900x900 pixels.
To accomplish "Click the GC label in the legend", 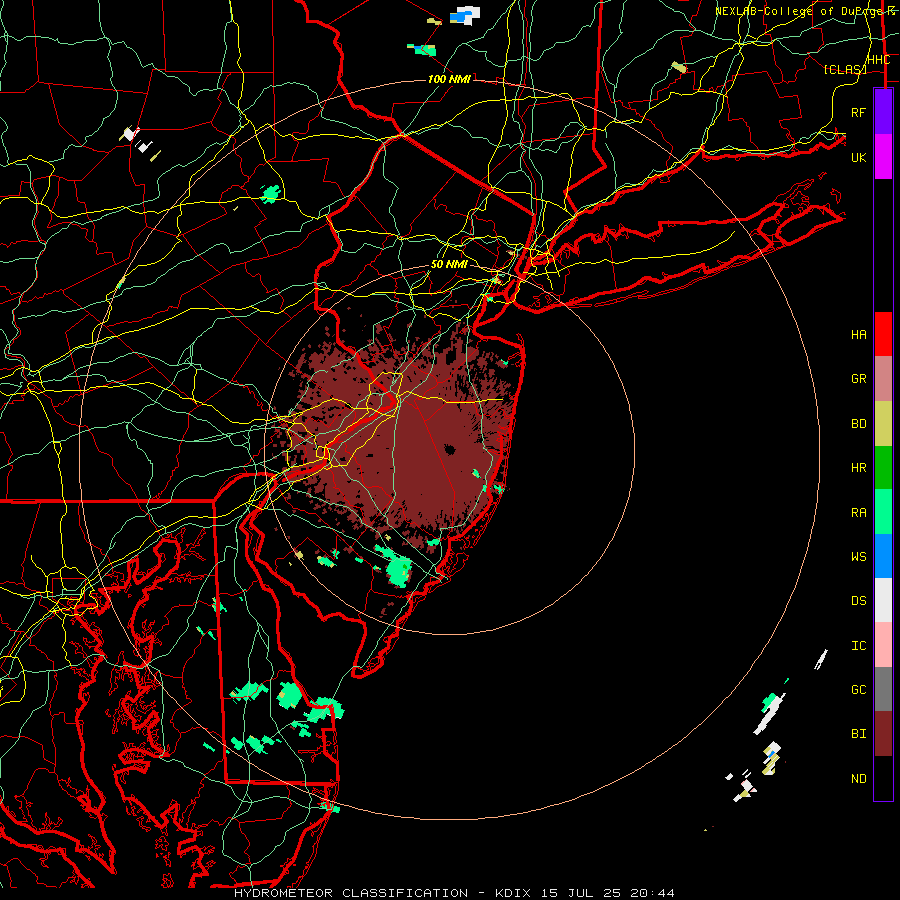I will tap(858, 690).
